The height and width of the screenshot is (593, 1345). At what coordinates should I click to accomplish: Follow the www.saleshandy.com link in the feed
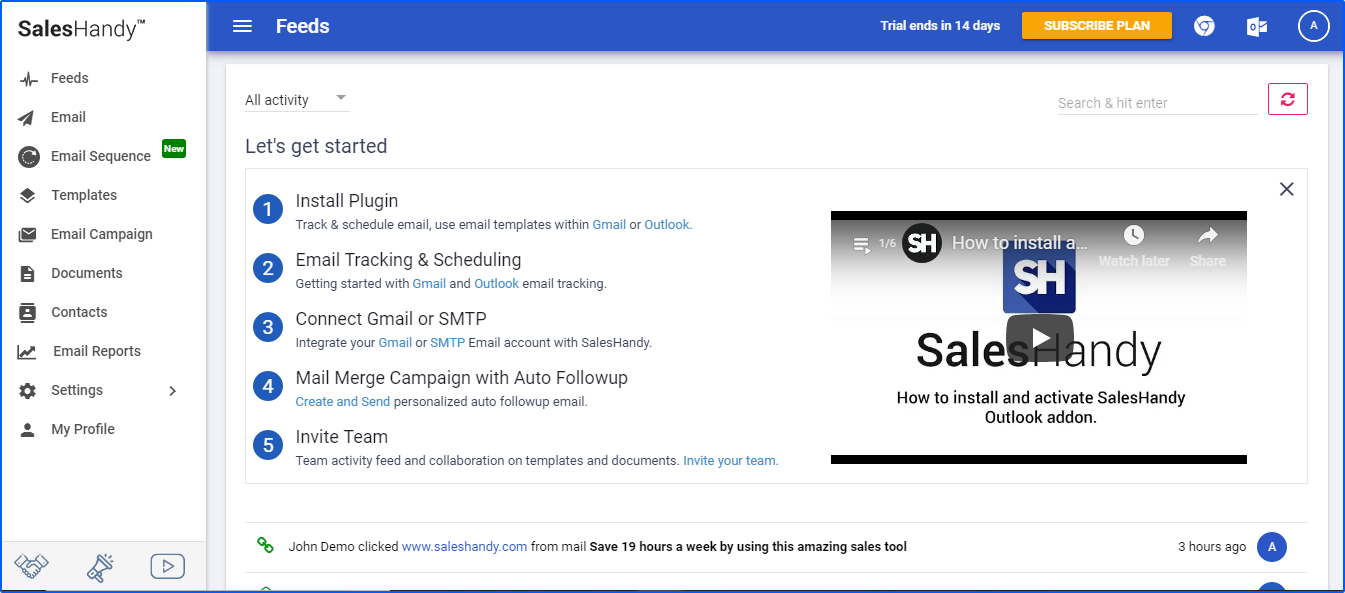click(x=464, y=546)
